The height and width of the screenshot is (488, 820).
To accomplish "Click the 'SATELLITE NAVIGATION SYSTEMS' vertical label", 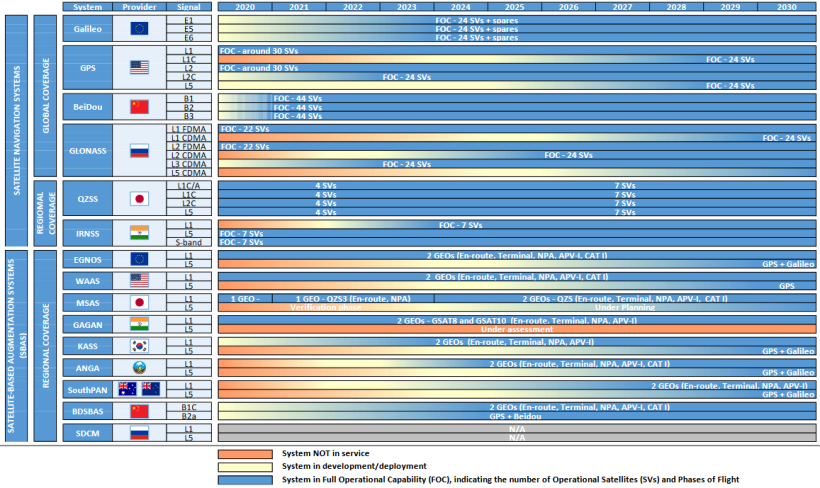I will 16,131.
